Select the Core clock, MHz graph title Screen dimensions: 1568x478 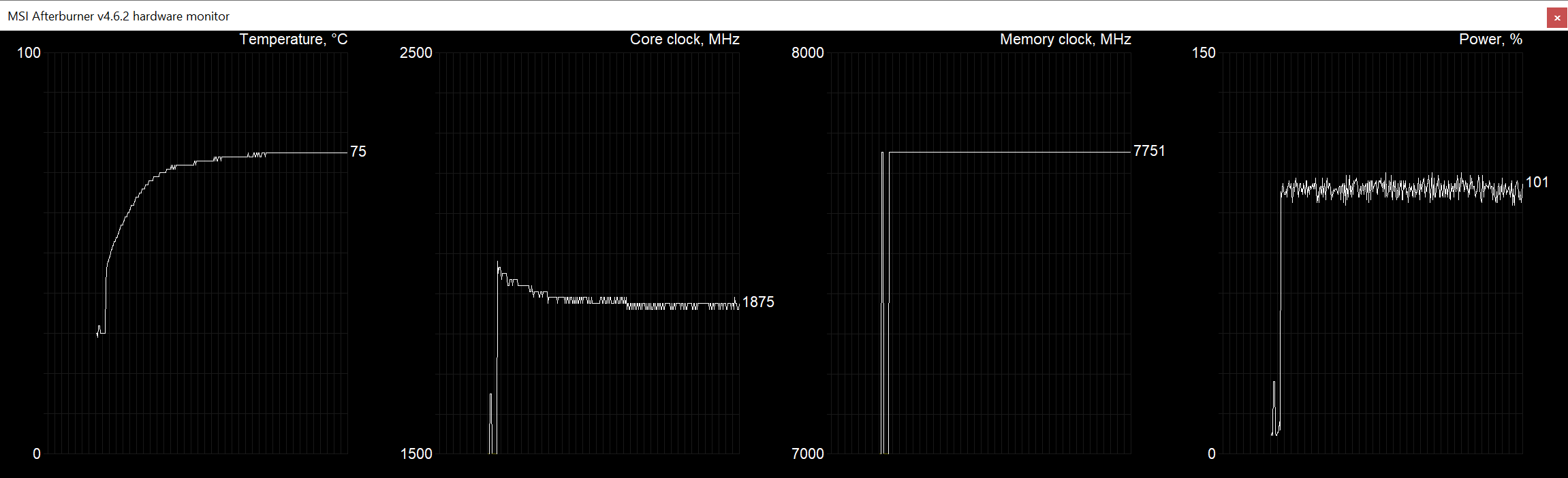684,39
